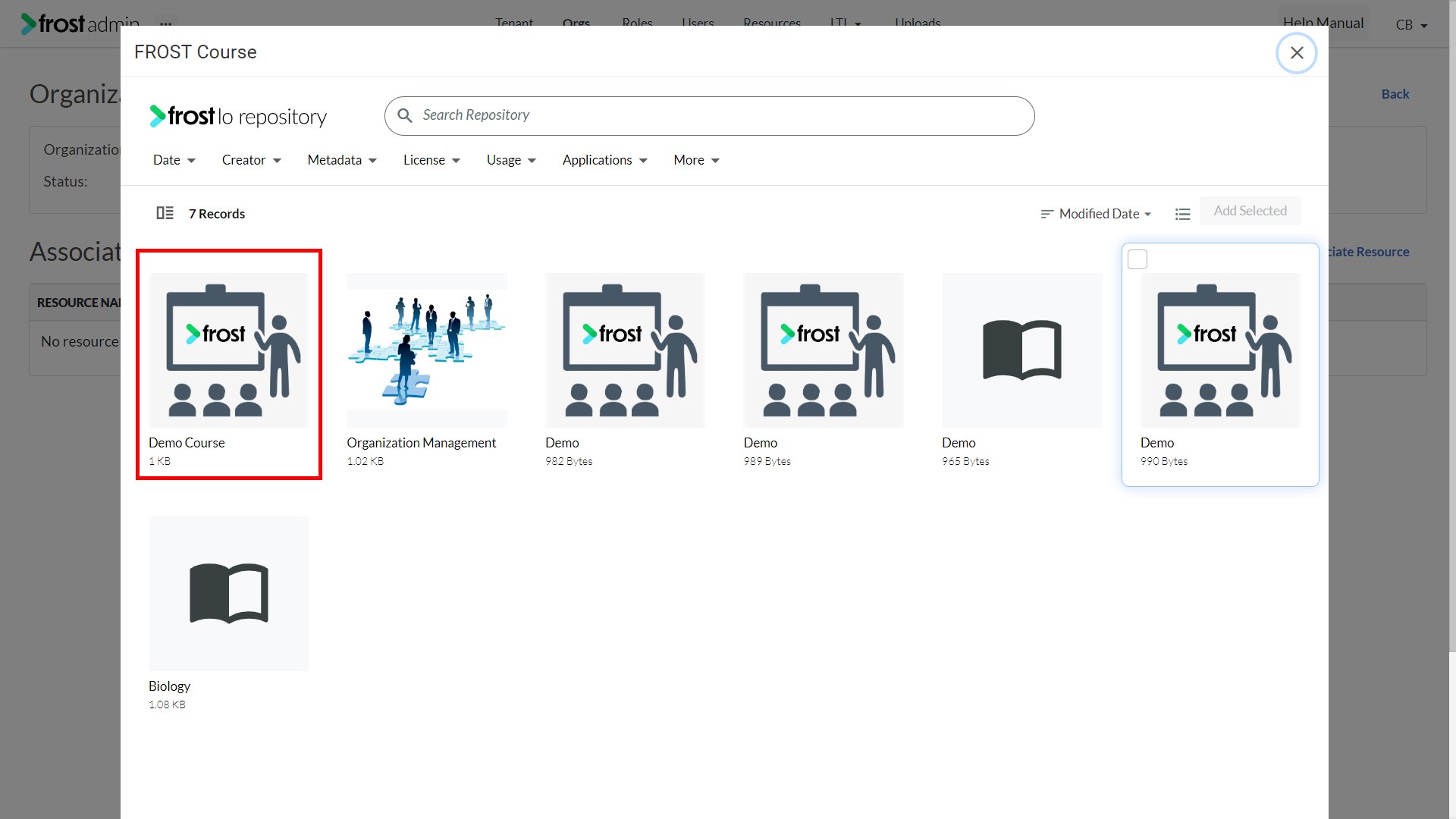This screenshot has width=1456, height=819.
Task: Select the Demo 990 Bytes thumbnail
Action: click(x=1220, y=350)
